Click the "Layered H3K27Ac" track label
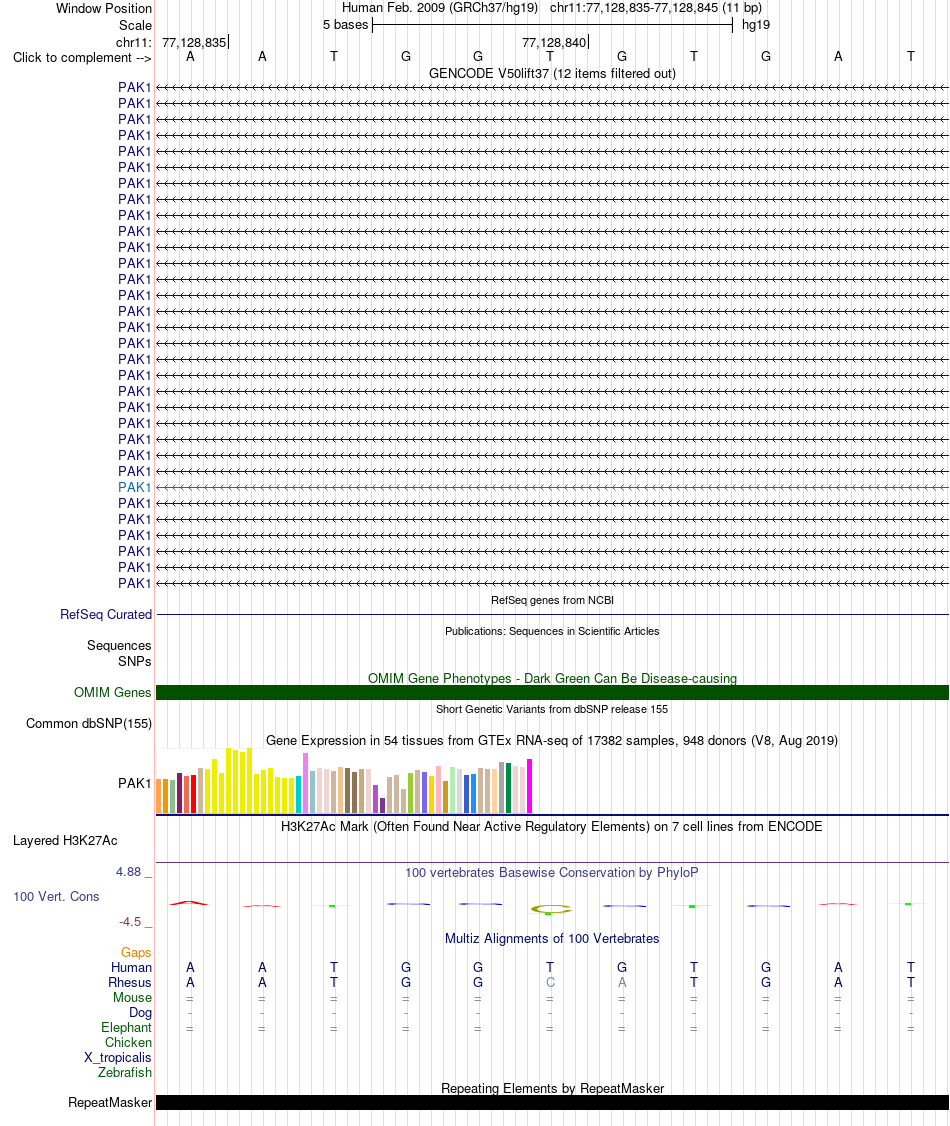The image size is (950, 1126). pos(65,841)
